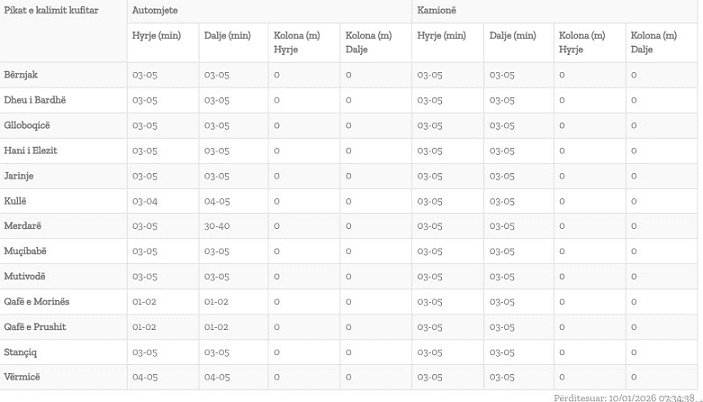The height and width of the screenshot is (402, 703).
Task: Select the Hani i Elezit row label
Action: coord(31,150)
